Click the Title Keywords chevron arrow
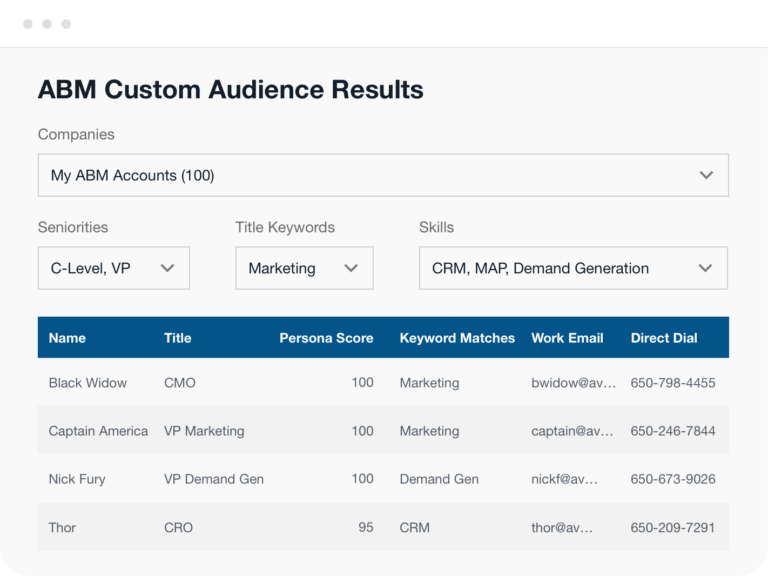The height and width of the screenshot is (576, 768). [351, 268]
